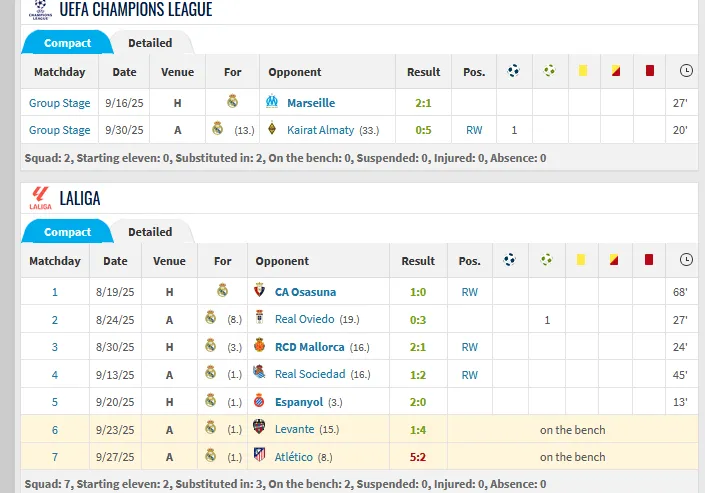Click the RCD Mallorca crest icon
The image size is (705, 493).
point(259,346)
